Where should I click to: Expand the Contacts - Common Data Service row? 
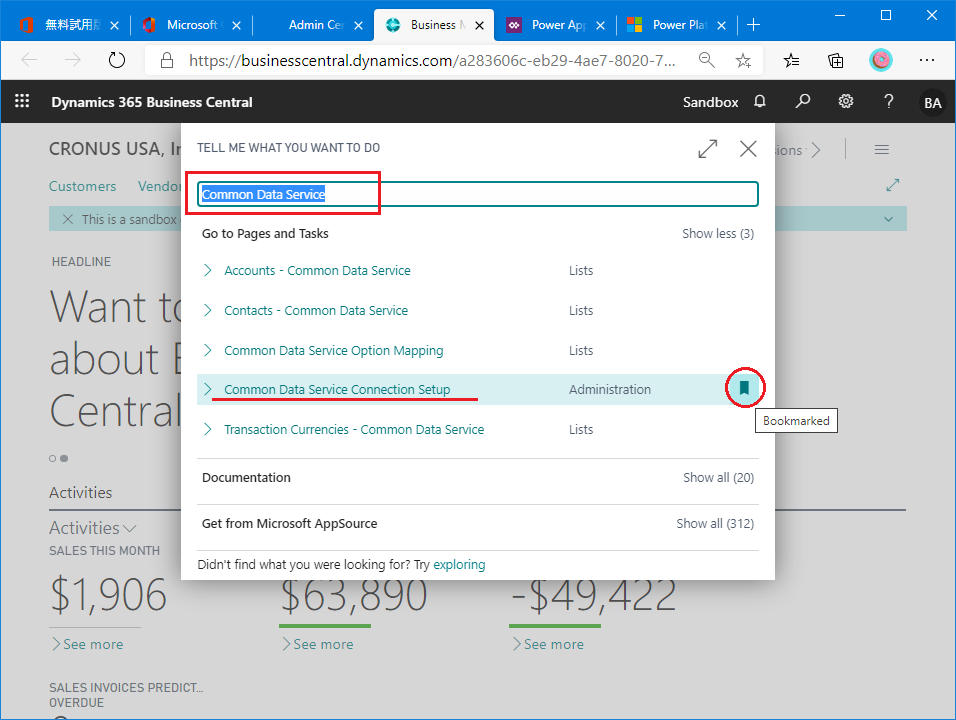tap(208, 310)
